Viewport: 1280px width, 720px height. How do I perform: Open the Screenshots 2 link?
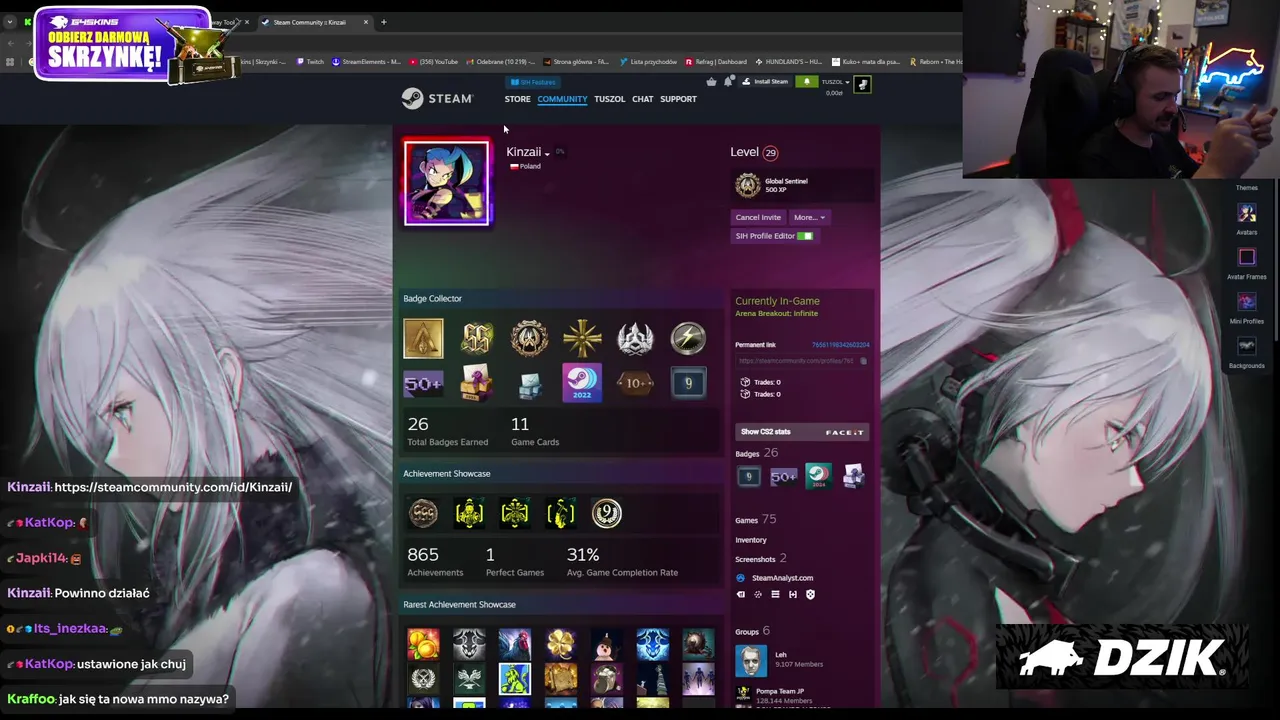pyautogui.click(x=760, y=559)
